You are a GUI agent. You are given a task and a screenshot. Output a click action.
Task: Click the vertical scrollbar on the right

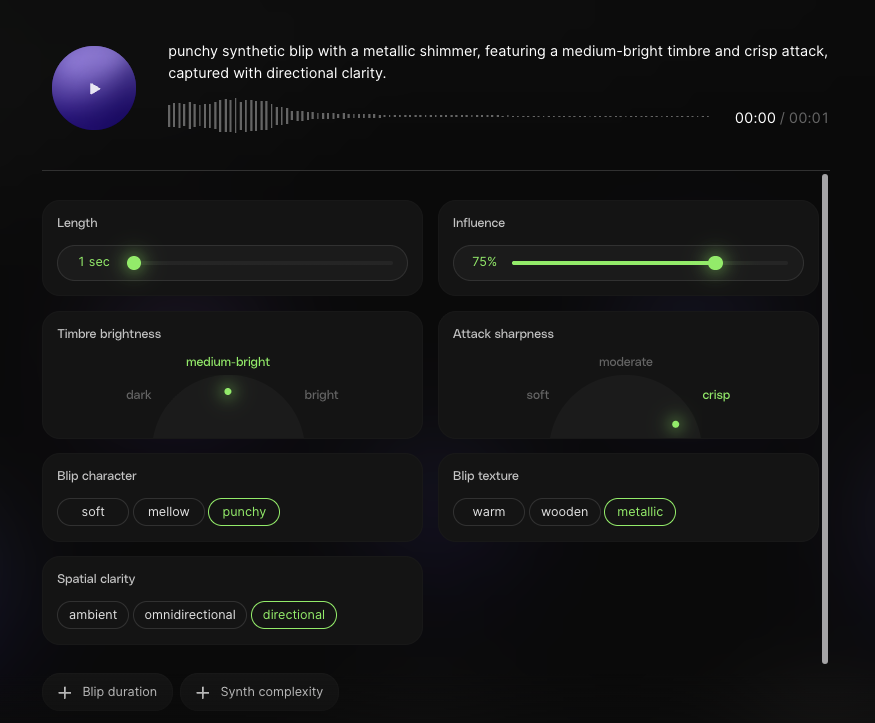click(827, 420)
